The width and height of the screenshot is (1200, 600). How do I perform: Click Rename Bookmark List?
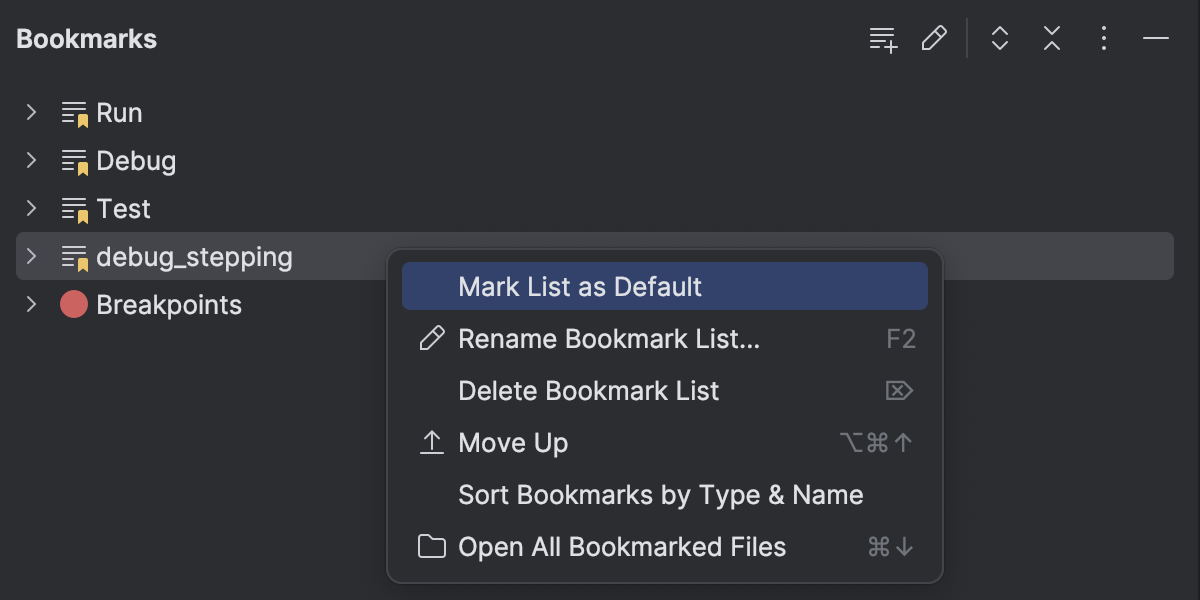pyautogui.click(x=607, y=338)
